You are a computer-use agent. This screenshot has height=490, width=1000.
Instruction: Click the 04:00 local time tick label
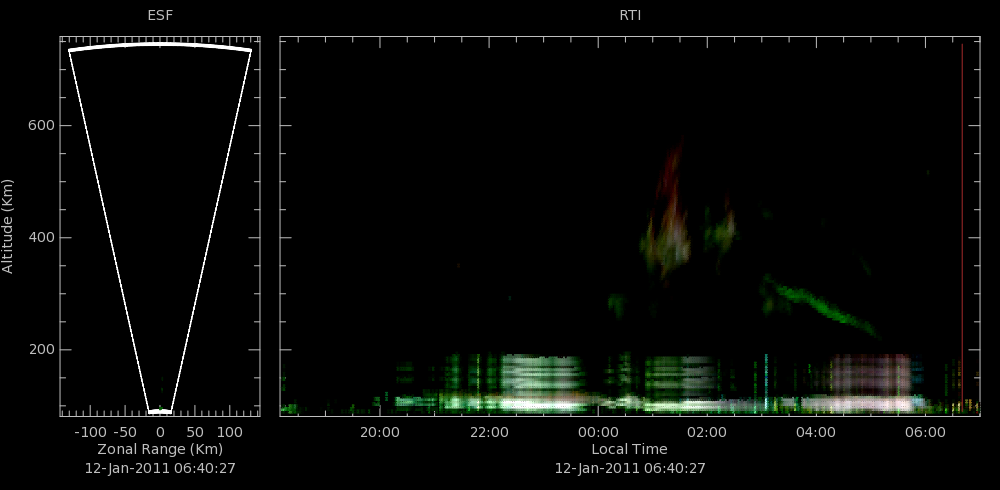pyautogui.click(x=816, y=432)
